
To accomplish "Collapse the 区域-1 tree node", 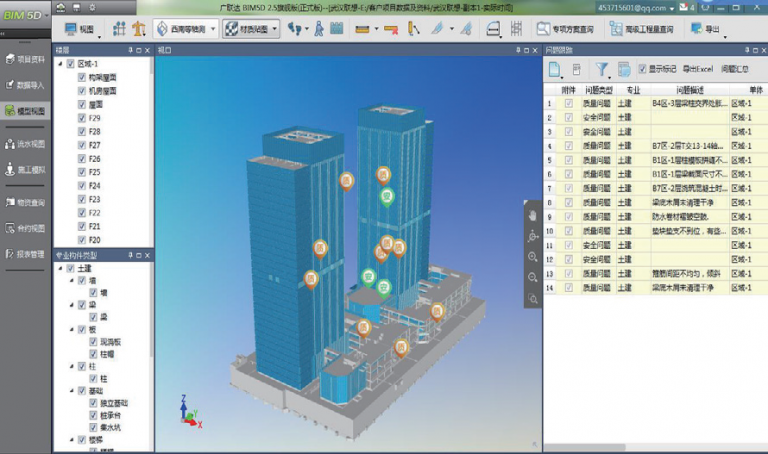I will pyautogui.click(x=59, y=63).
